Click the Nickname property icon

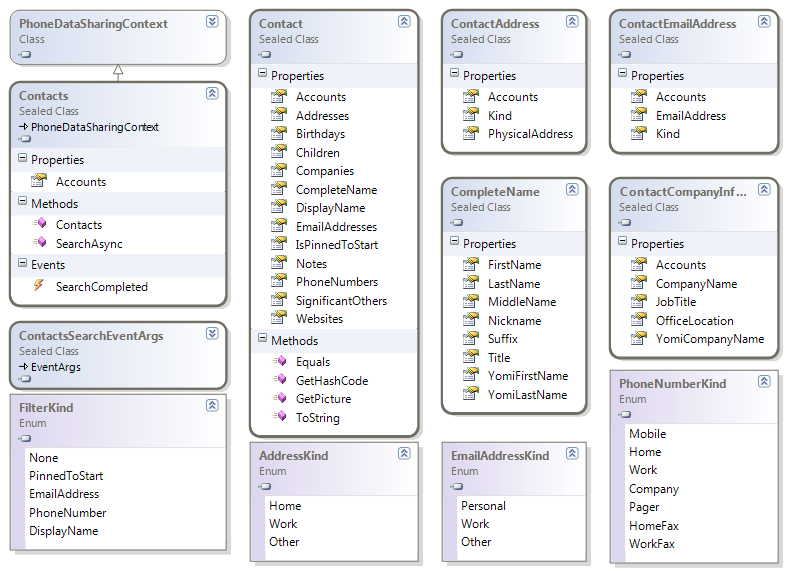coord(470,319)
